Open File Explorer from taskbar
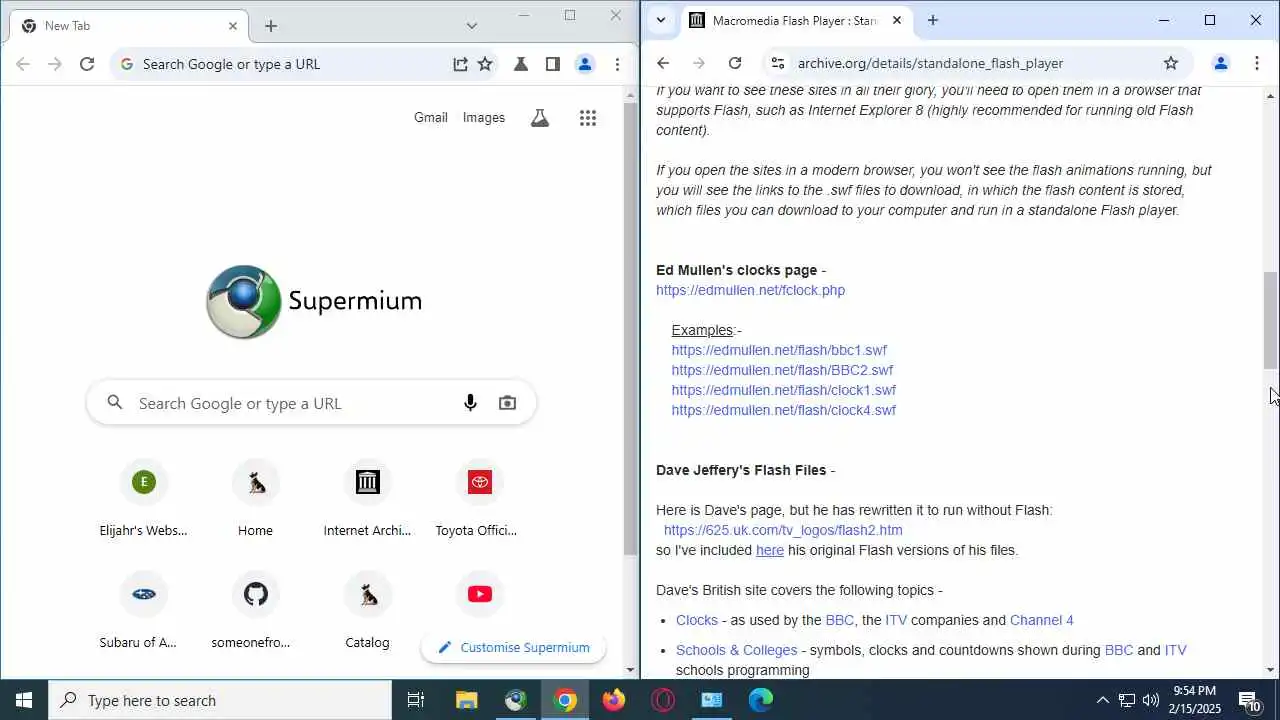The image size is (1280, 720). click(x=466, y=700)
